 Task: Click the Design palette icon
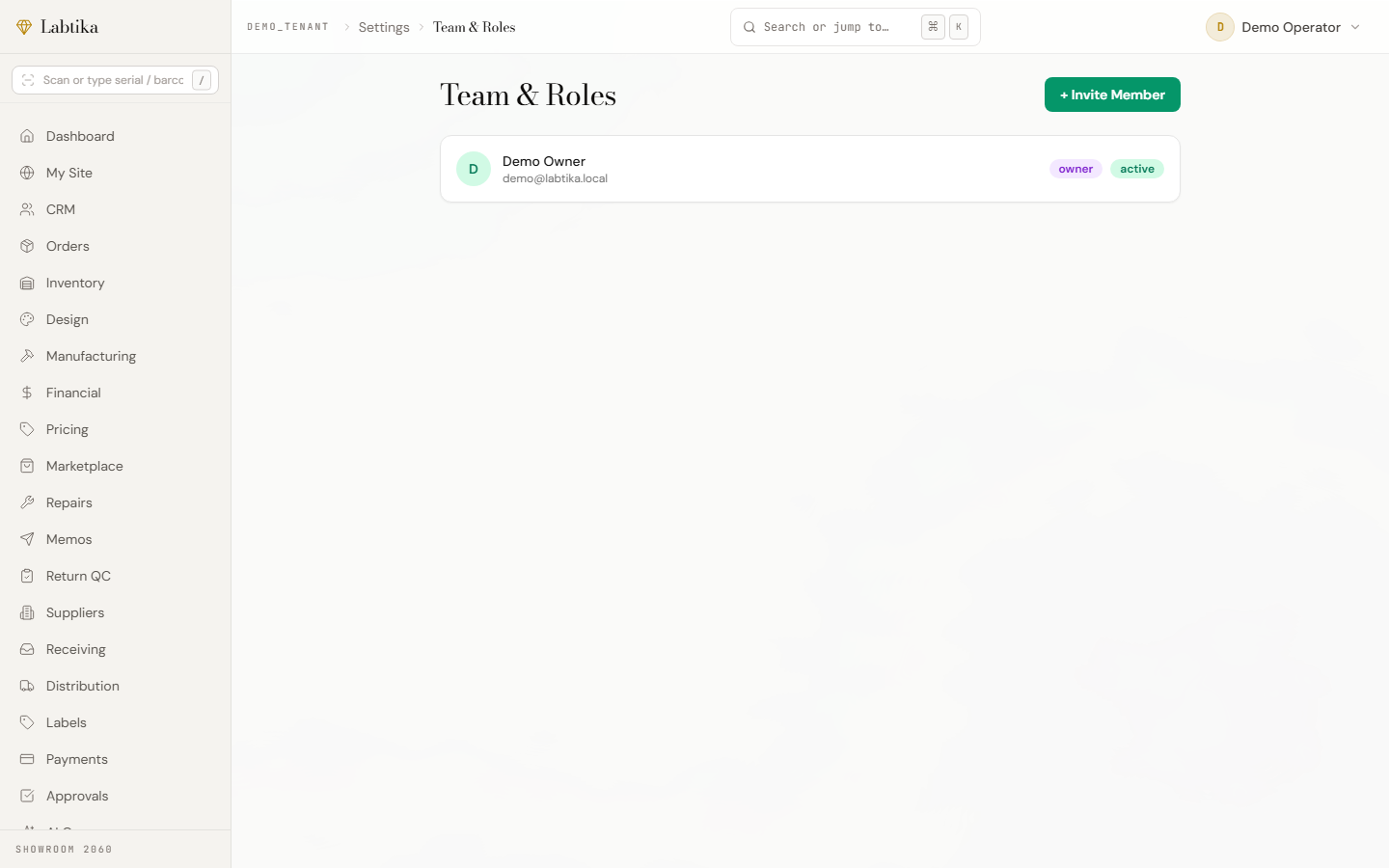pos(27,319)
